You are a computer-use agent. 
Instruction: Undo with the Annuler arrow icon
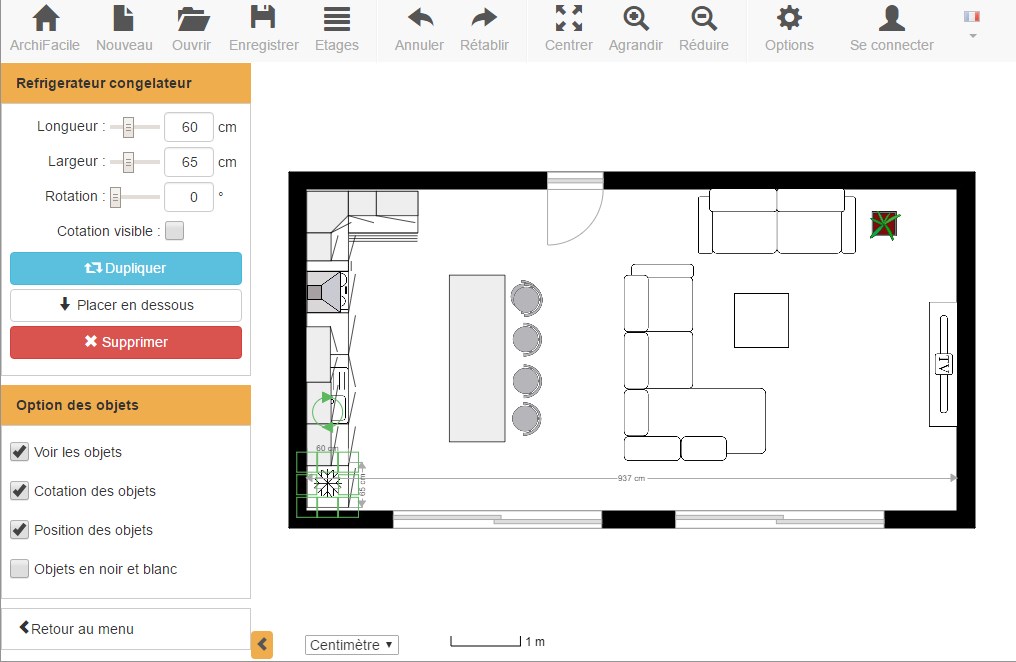click(x=417, y=28)
